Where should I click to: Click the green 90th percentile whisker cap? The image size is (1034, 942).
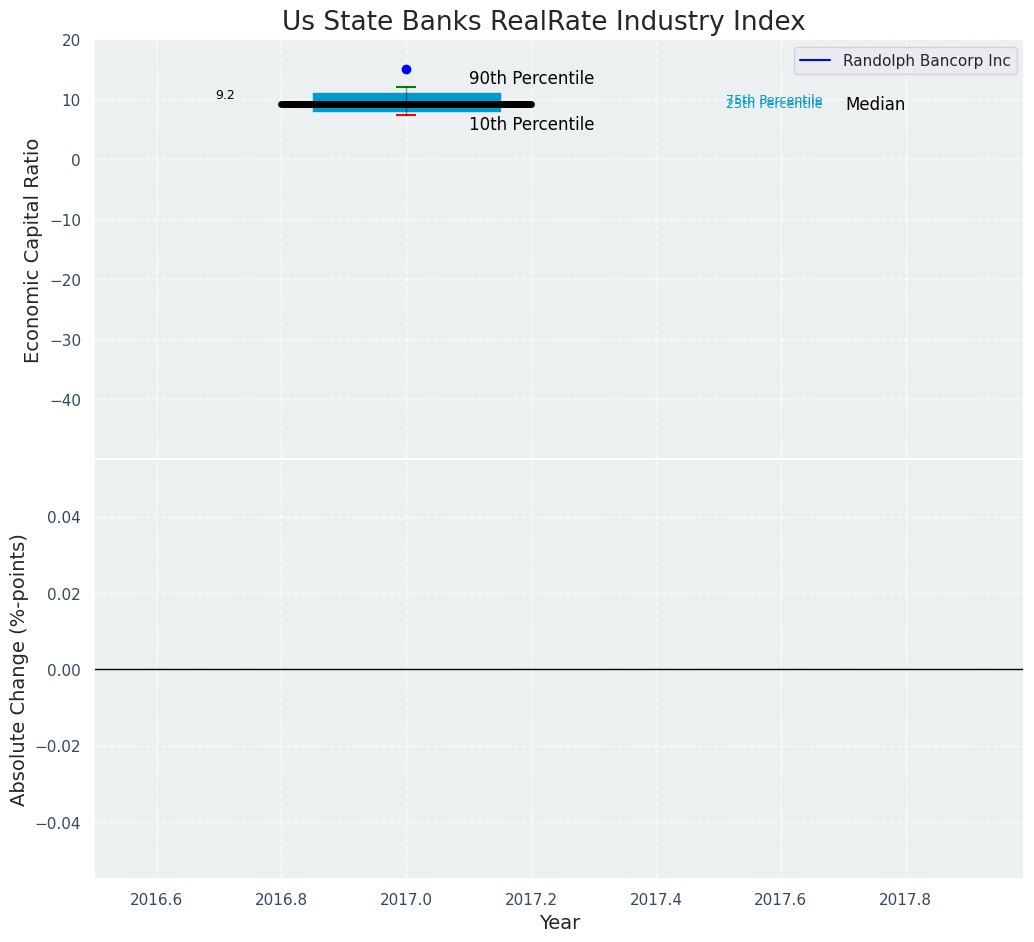(406, 87)
